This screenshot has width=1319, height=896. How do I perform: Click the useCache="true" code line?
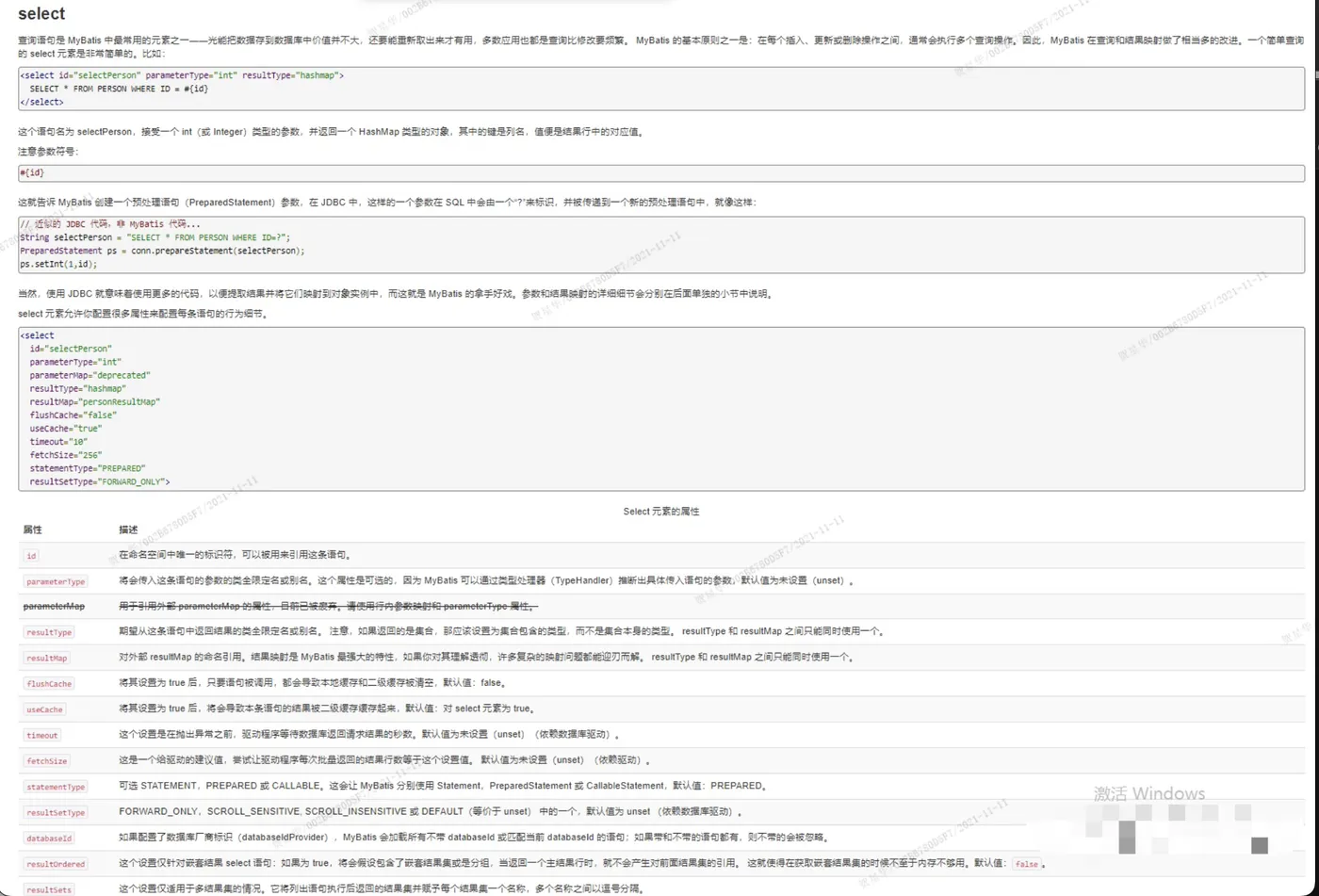pos(65,428)
